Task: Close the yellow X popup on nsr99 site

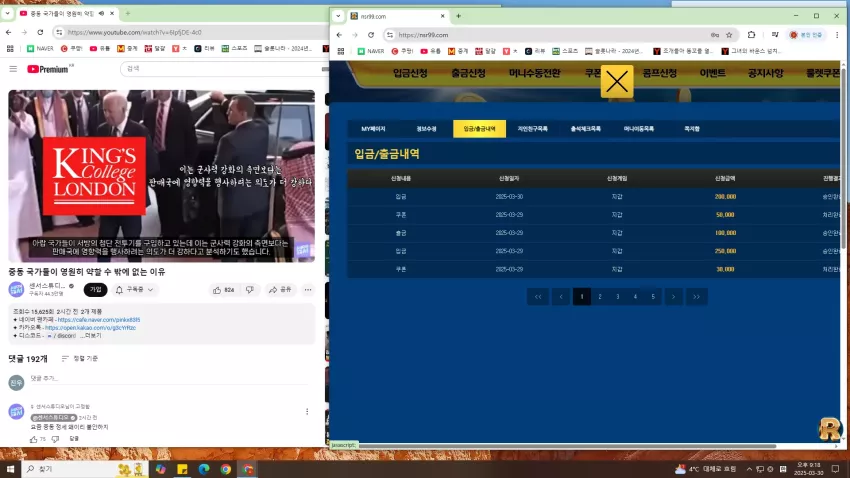Action: [x=617, y=82]
